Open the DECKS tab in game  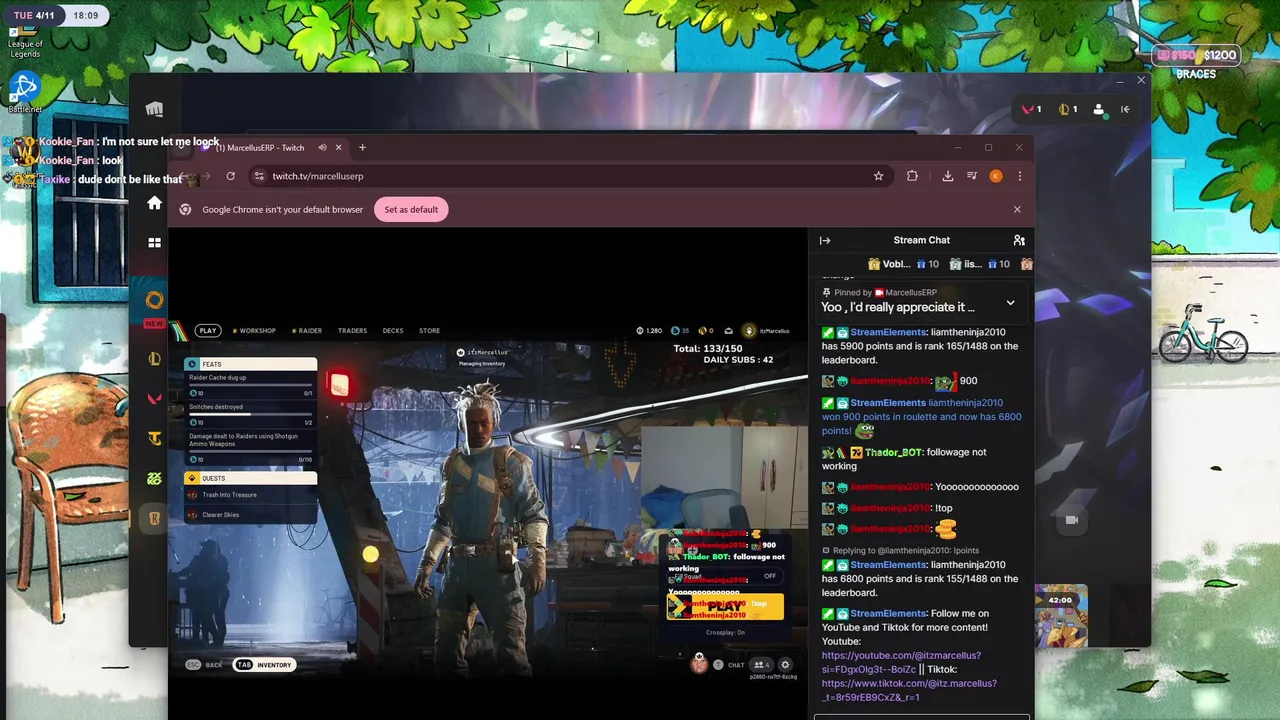(x=392, y=330)
